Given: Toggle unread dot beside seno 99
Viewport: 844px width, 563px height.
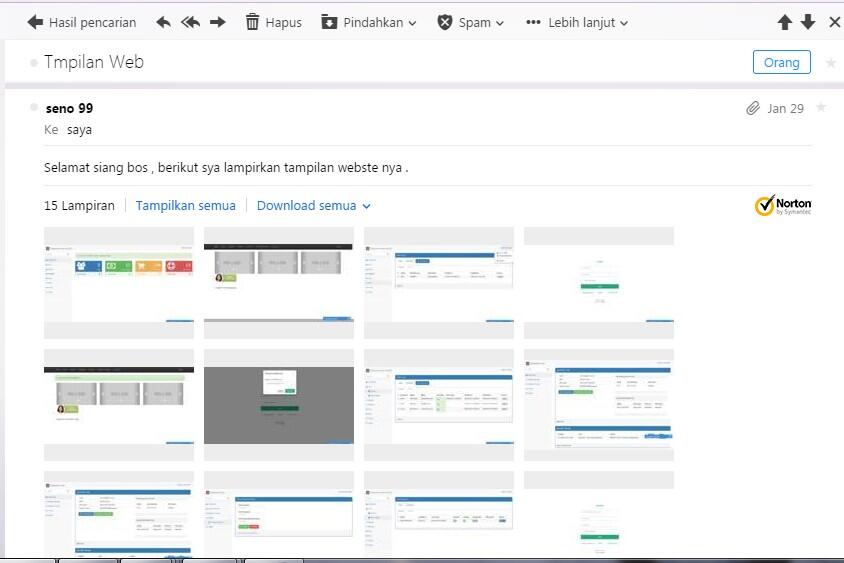Looking at the screenshot, I should pyautogui.click(x=34, y=107).
